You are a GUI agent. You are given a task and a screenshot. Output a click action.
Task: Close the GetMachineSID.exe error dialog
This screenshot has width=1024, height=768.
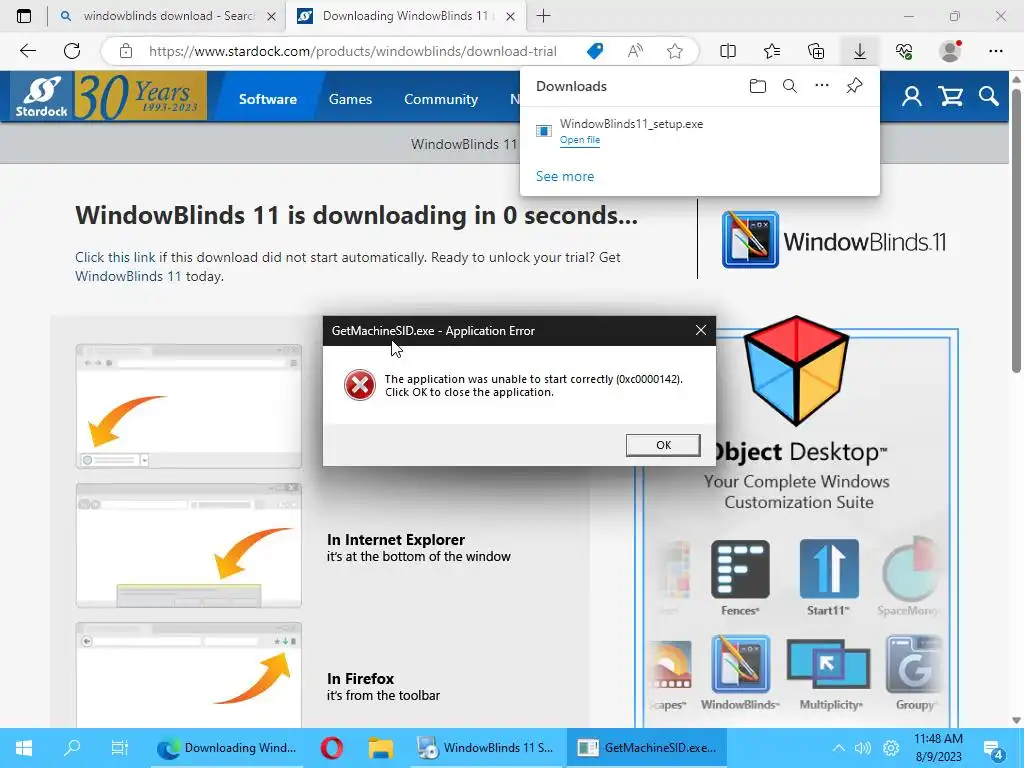(x=701, y=330)
